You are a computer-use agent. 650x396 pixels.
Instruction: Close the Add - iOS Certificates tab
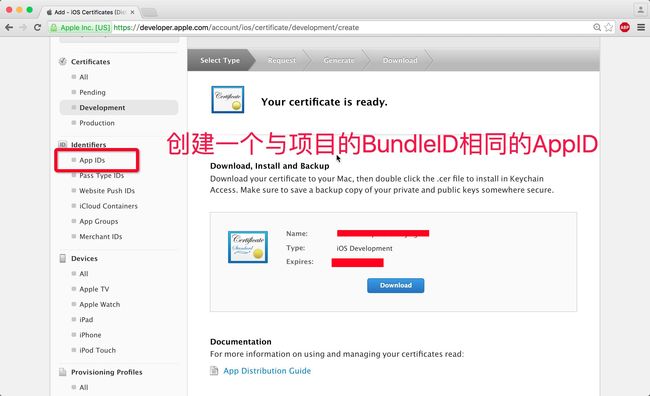click(x=132, y=12)
